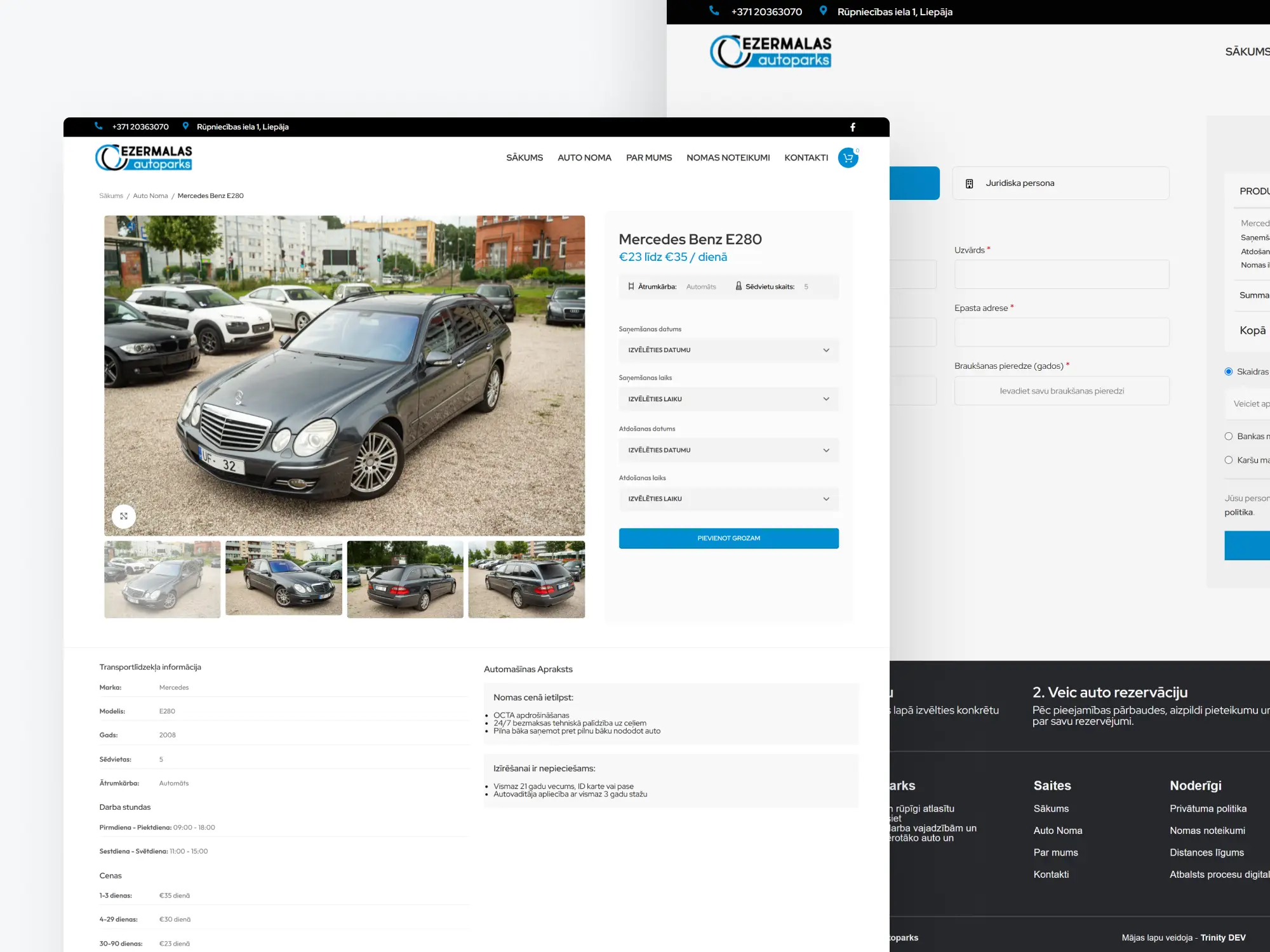Open the Privātuma politika footer link
Screen dimensions: 1270x952
tap(1207, 808)
